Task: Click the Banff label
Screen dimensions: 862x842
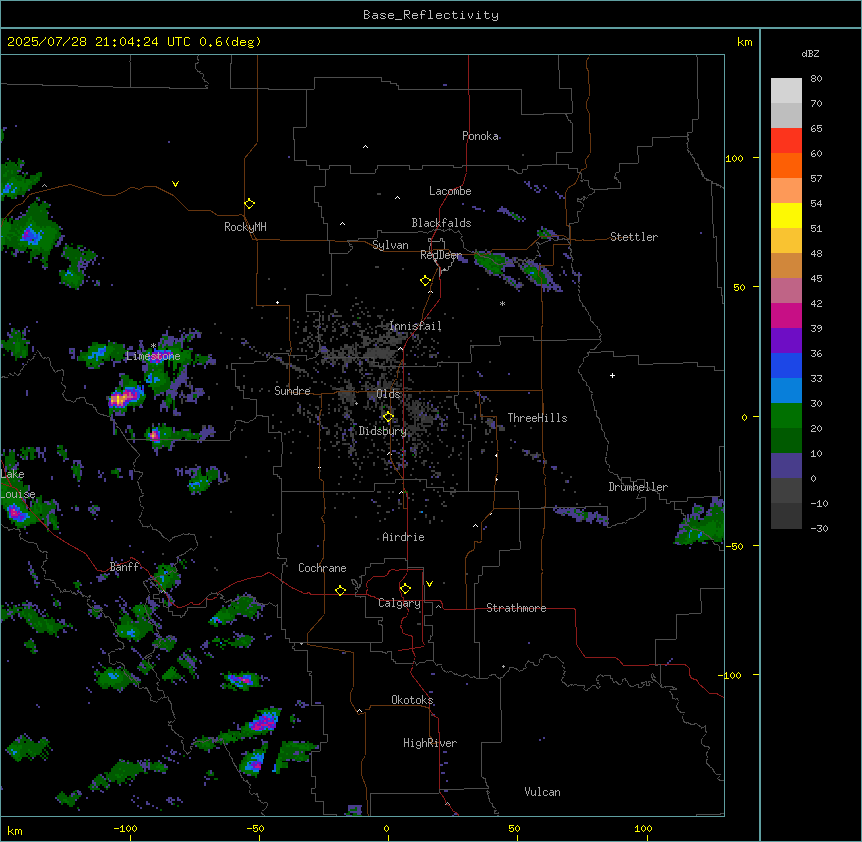Action: tap(124, 567)
